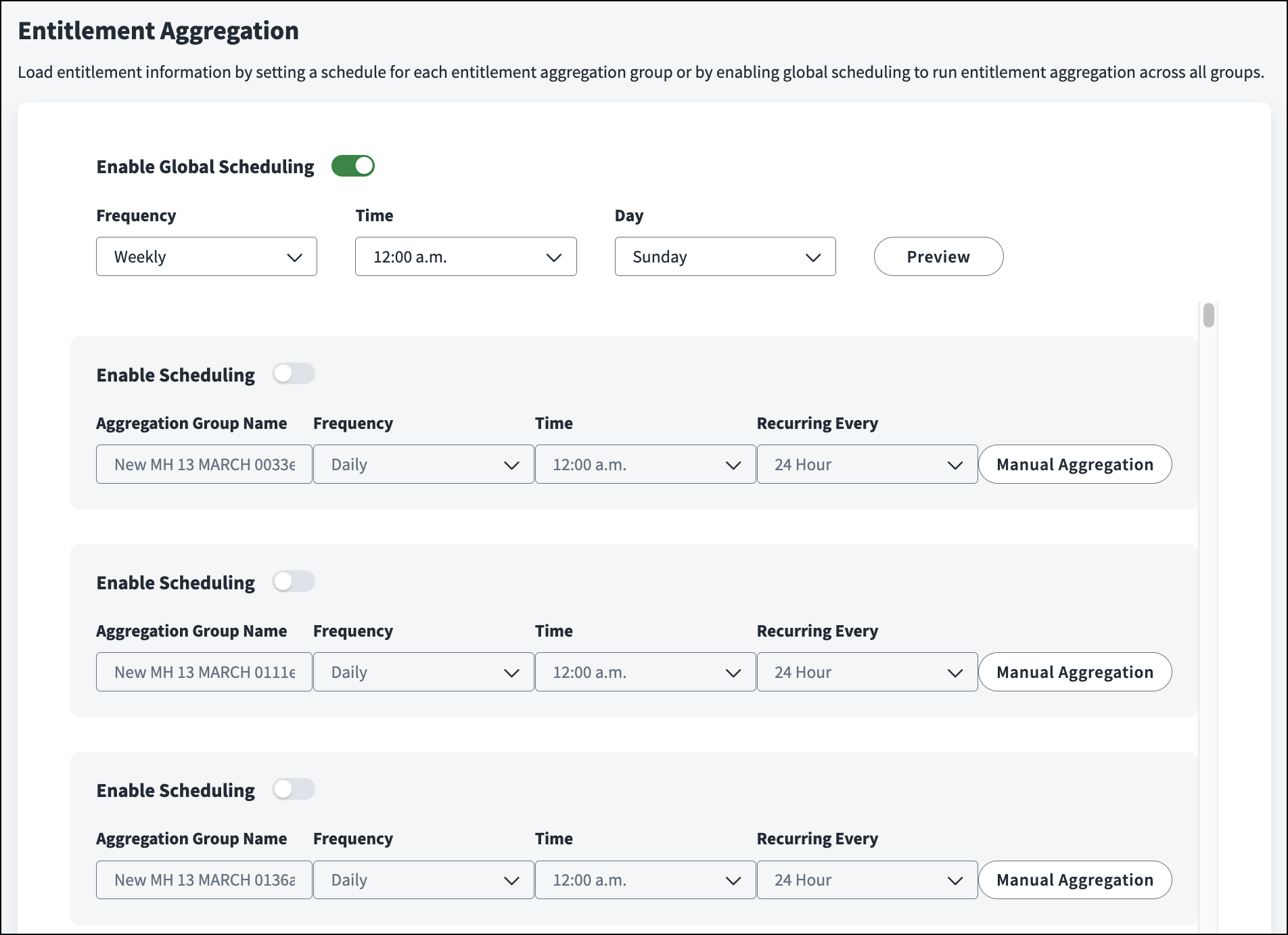1288x935 pixels.
Task: Expand Time dropdown for the 0136 group
Action: click(645, 880)
